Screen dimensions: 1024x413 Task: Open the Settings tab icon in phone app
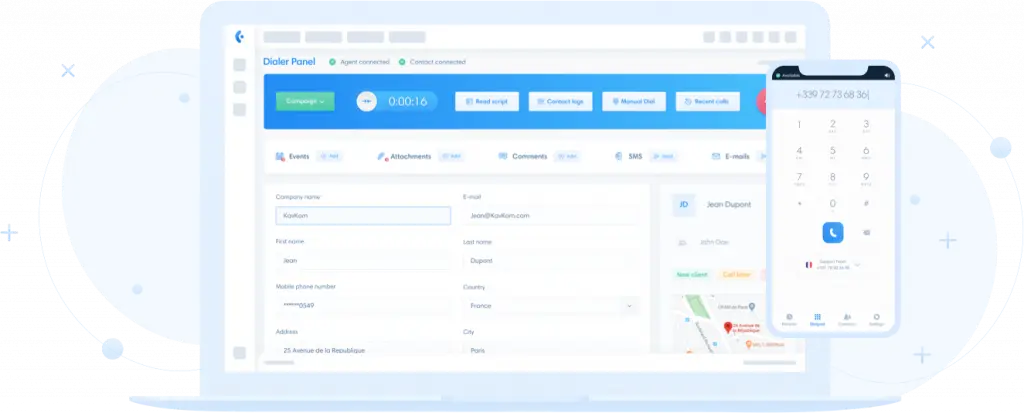click(876, 318)
